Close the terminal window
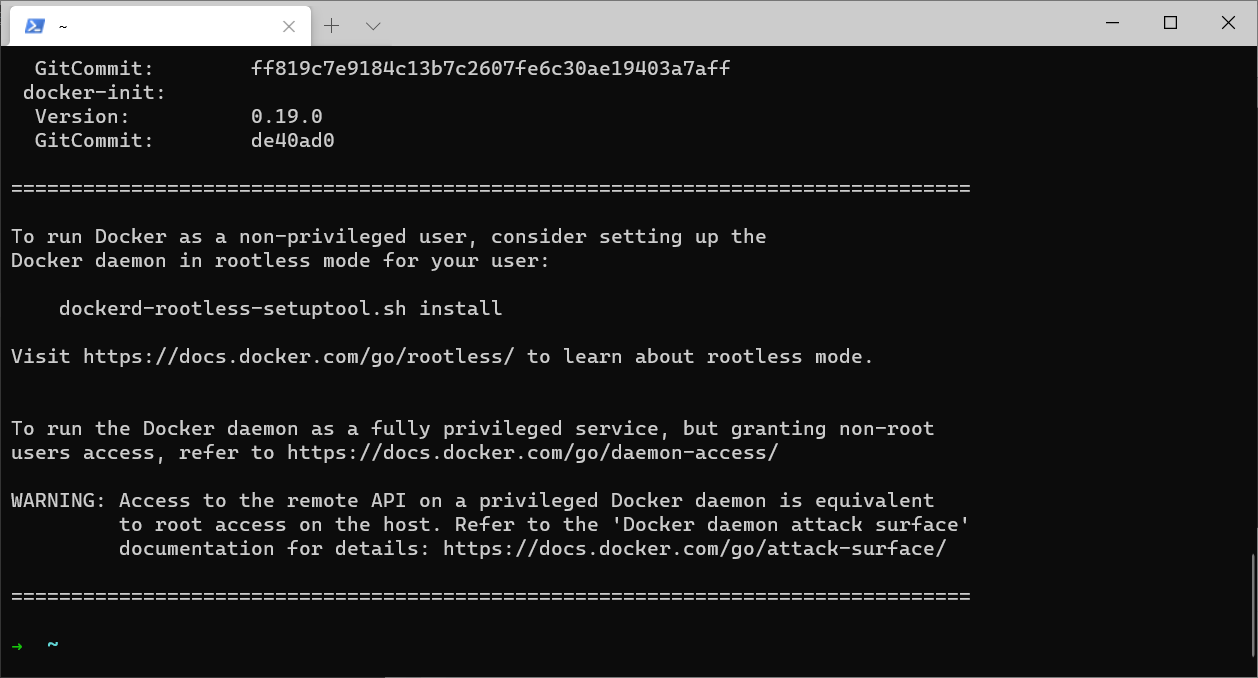1258x678 pixels. [x=1228, y=23]
